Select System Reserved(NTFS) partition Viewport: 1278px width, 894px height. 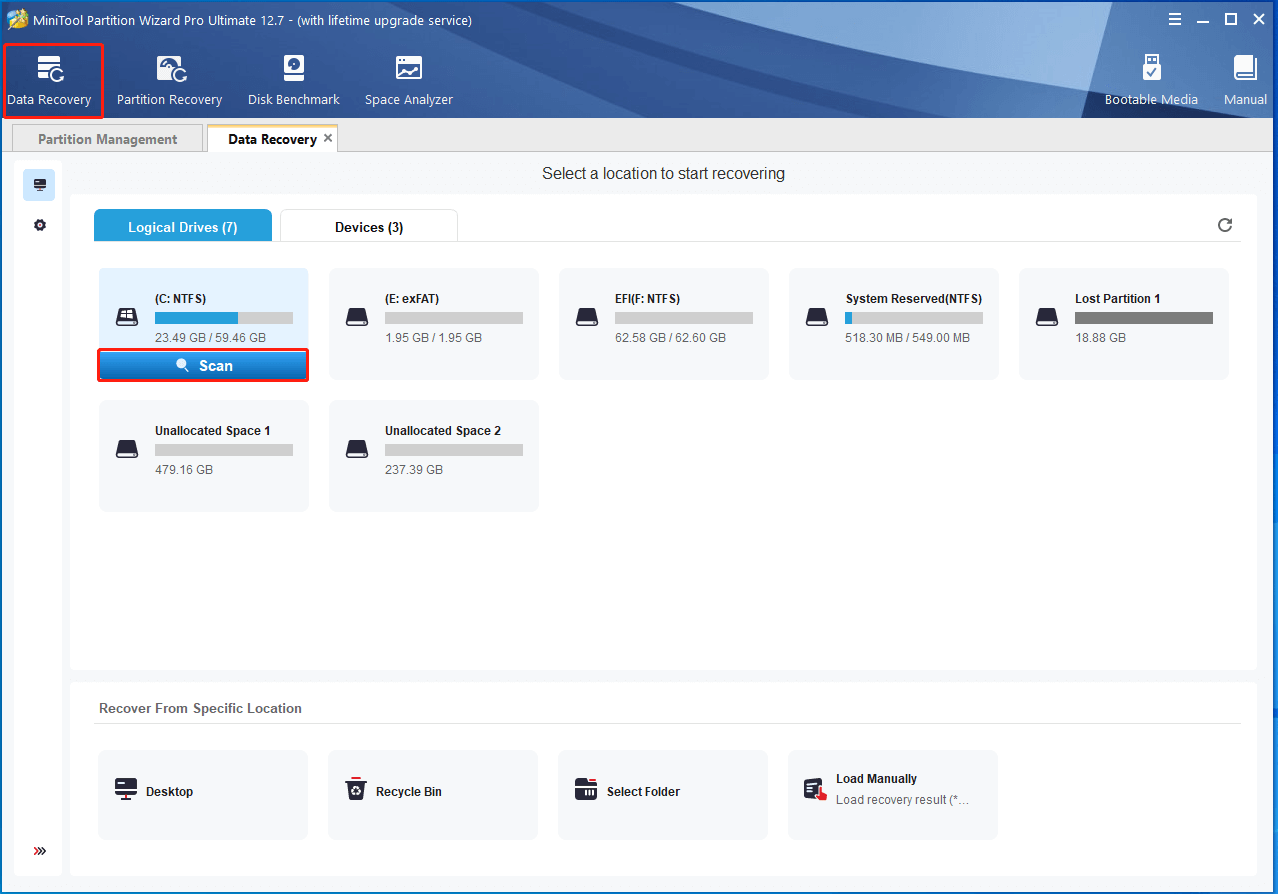click(x=894, y=324)
